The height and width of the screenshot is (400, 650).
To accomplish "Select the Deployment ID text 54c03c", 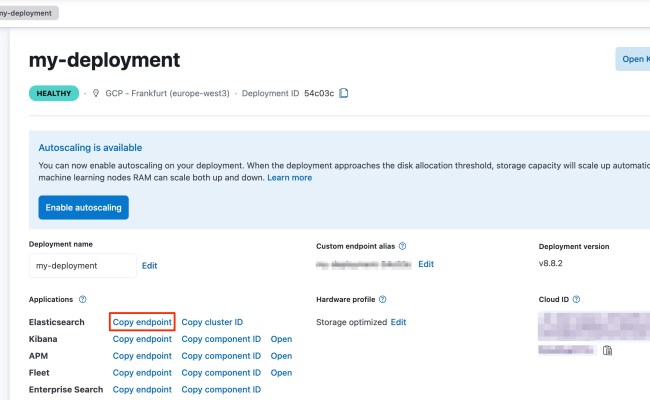I will coord(319,93).
